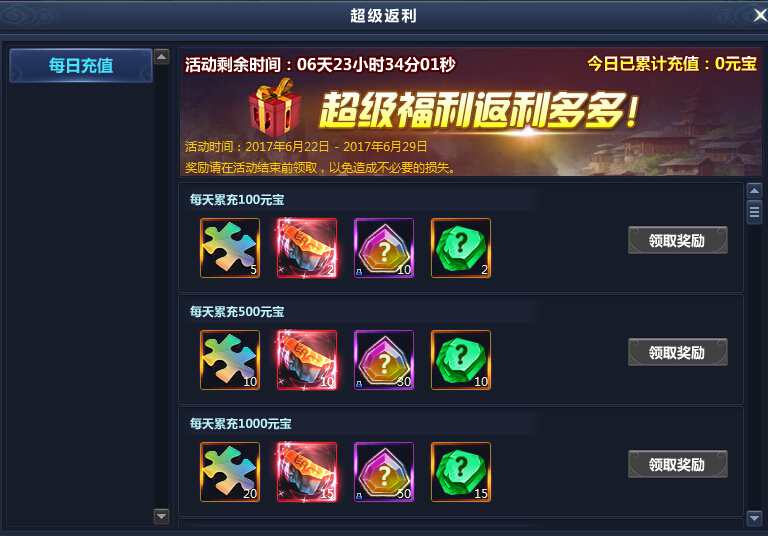Click the purple mystery gem with quantity 50
The width and height of the screenshot is (768, 536).
pyautogui.click(x=384, y=472)
